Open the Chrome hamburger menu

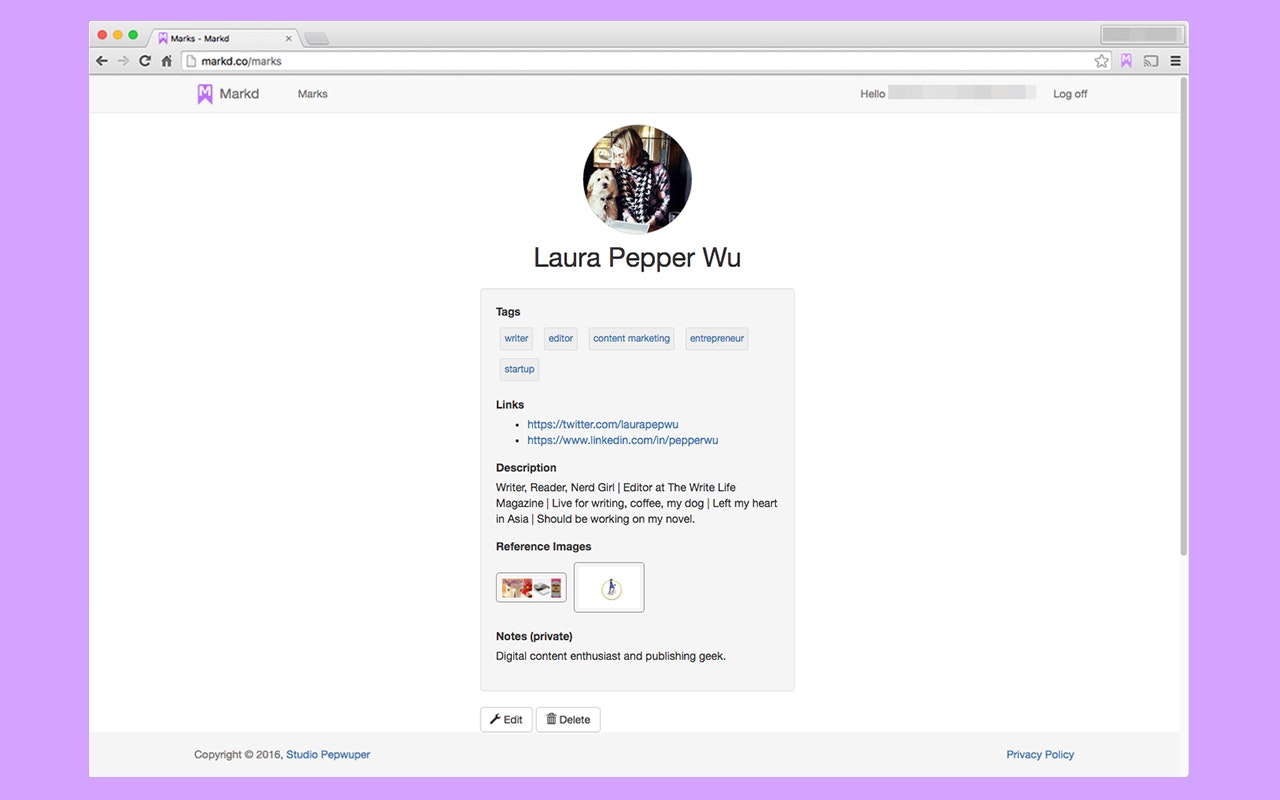pos(1176,61)
